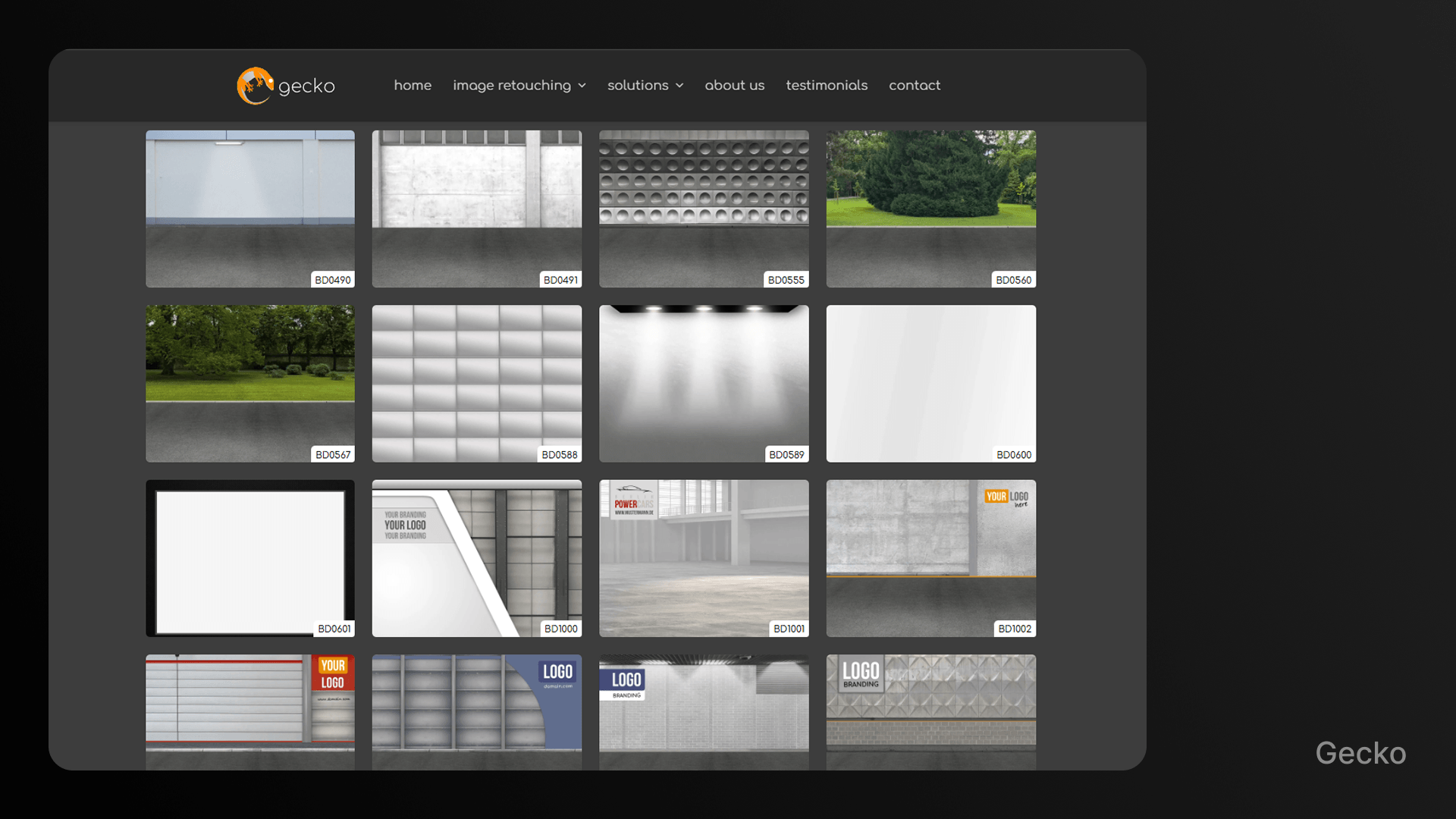This screenshot has height=819, width=1456.
Task: Choose padded panel background BD0588
Action: [476, 383]
